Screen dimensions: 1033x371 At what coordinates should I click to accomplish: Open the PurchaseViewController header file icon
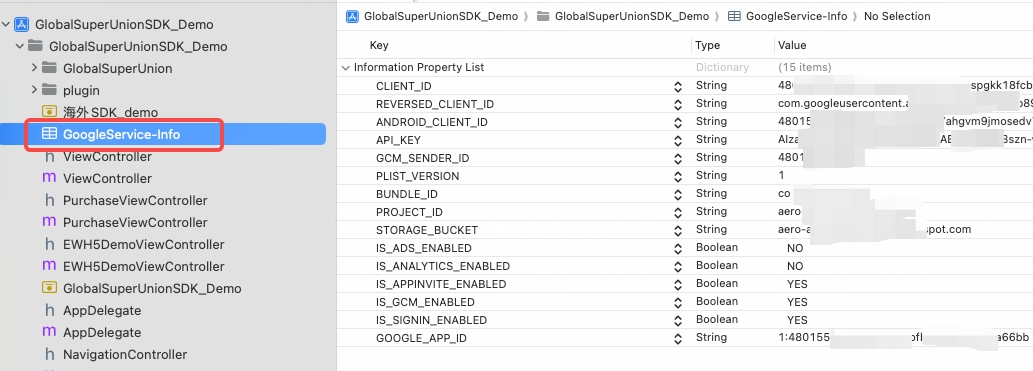(x=49, y=200)
